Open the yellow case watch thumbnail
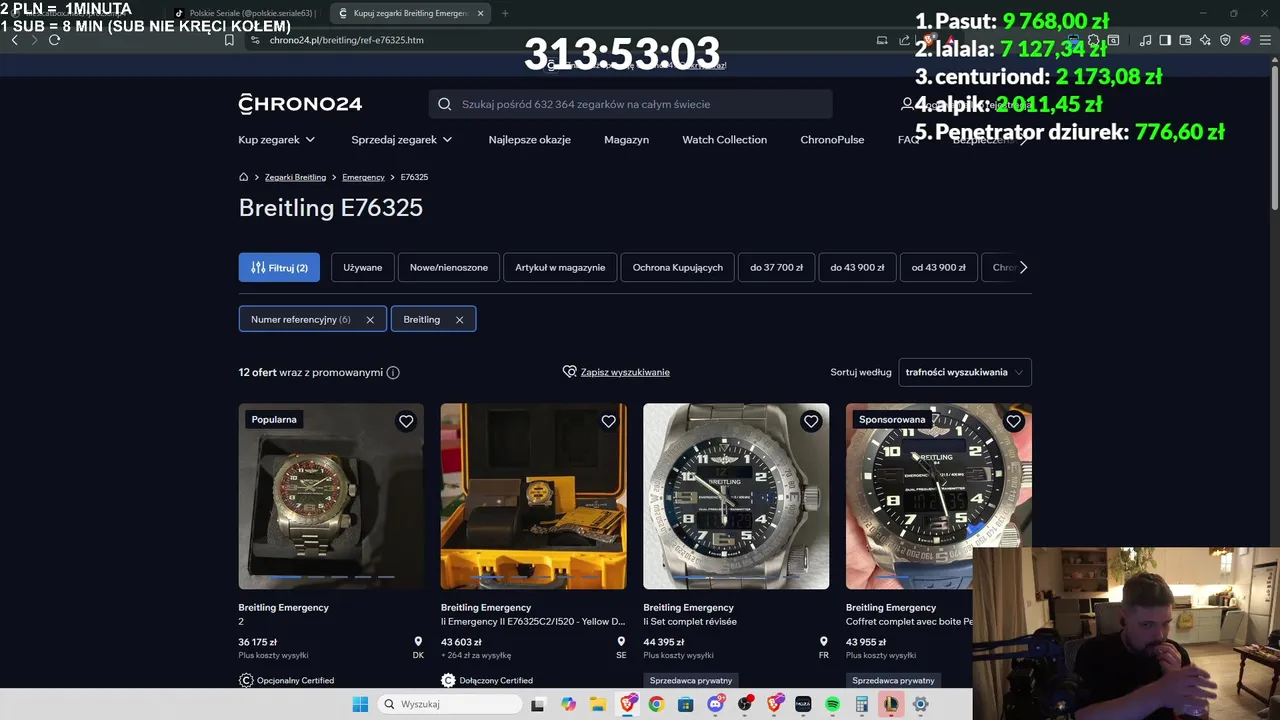 (x=534, y=496)
